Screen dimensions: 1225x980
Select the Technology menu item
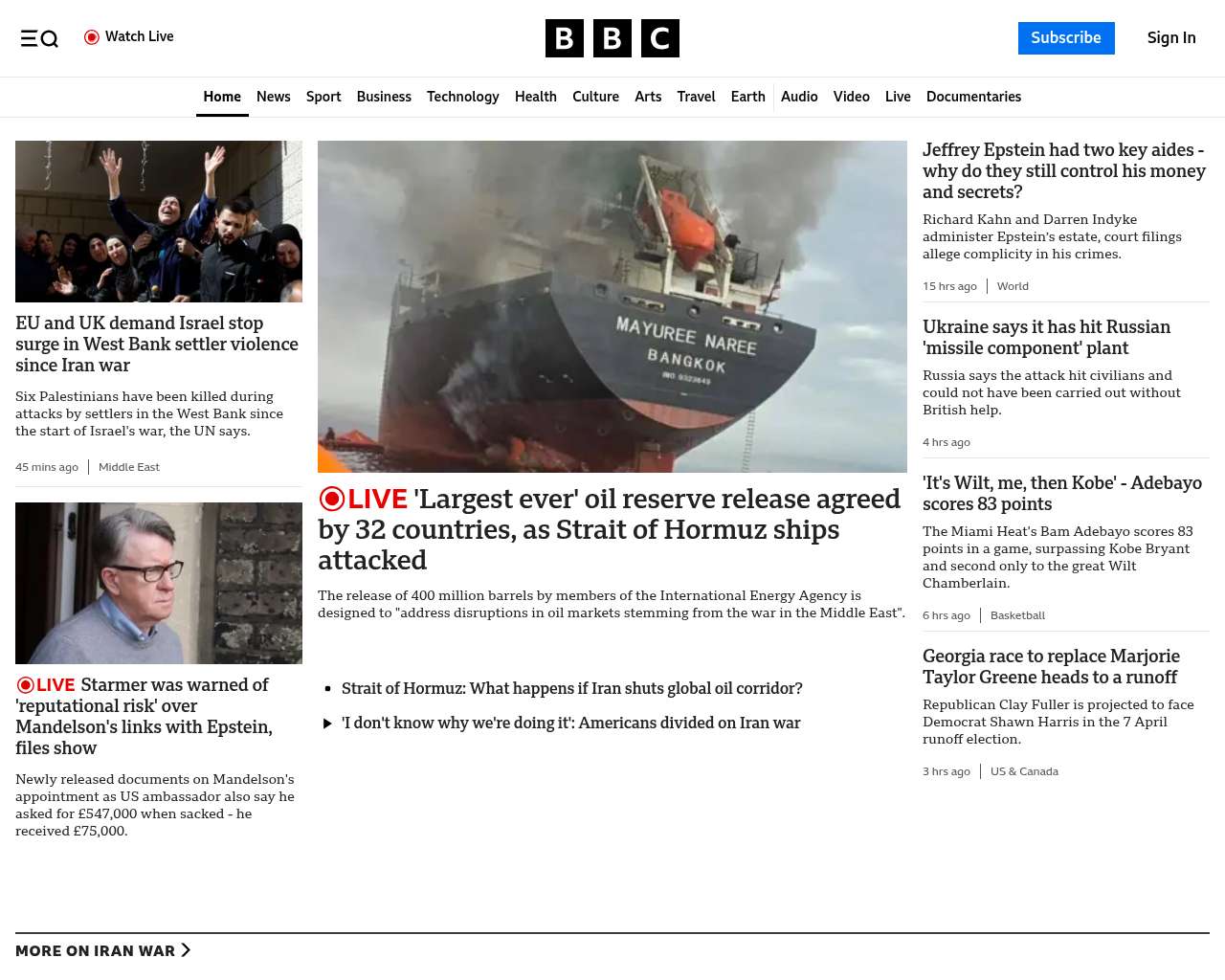462,97
